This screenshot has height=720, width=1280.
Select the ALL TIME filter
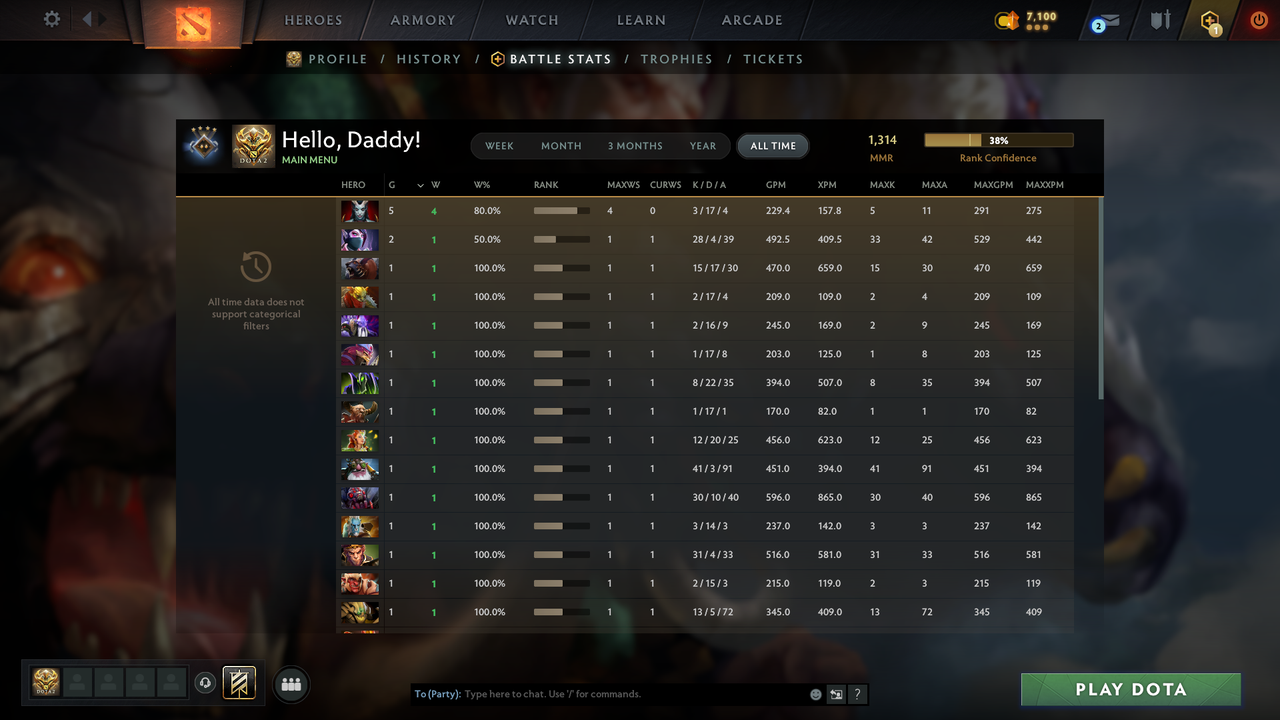tap(773, 146)
